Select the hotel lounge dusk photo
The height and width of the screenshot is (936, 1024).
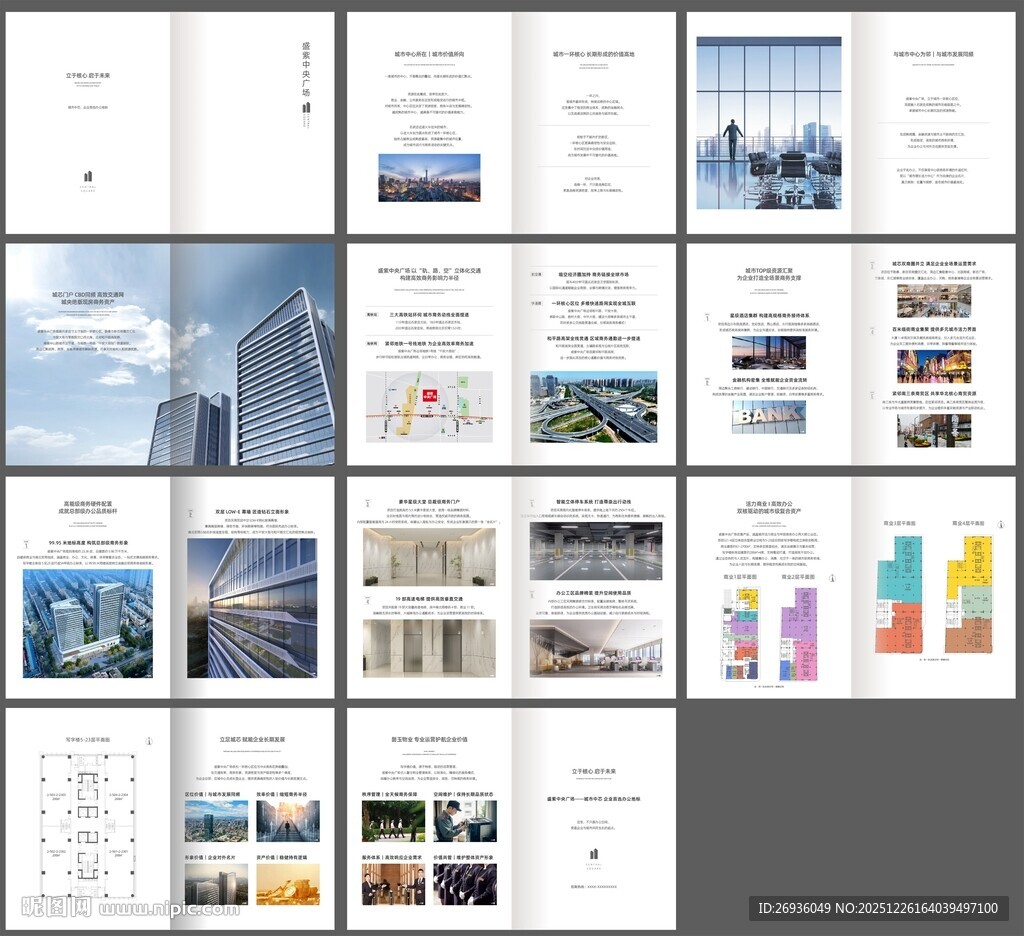(769, 353)
